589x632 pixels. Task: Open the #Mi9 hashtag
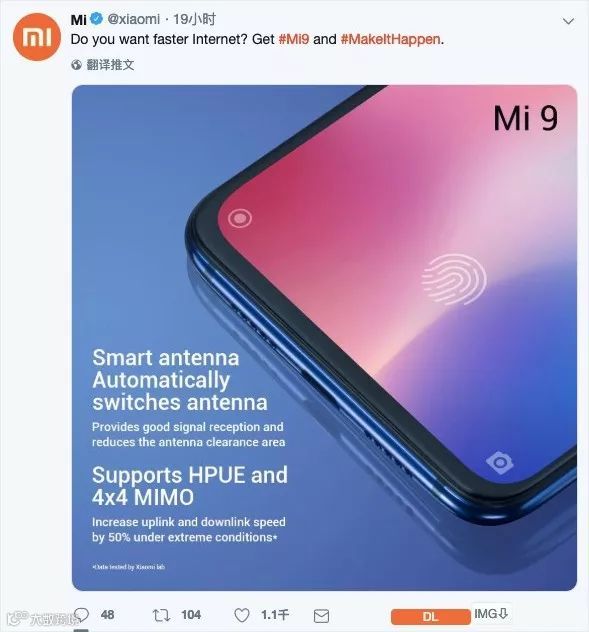pos(294,40)
